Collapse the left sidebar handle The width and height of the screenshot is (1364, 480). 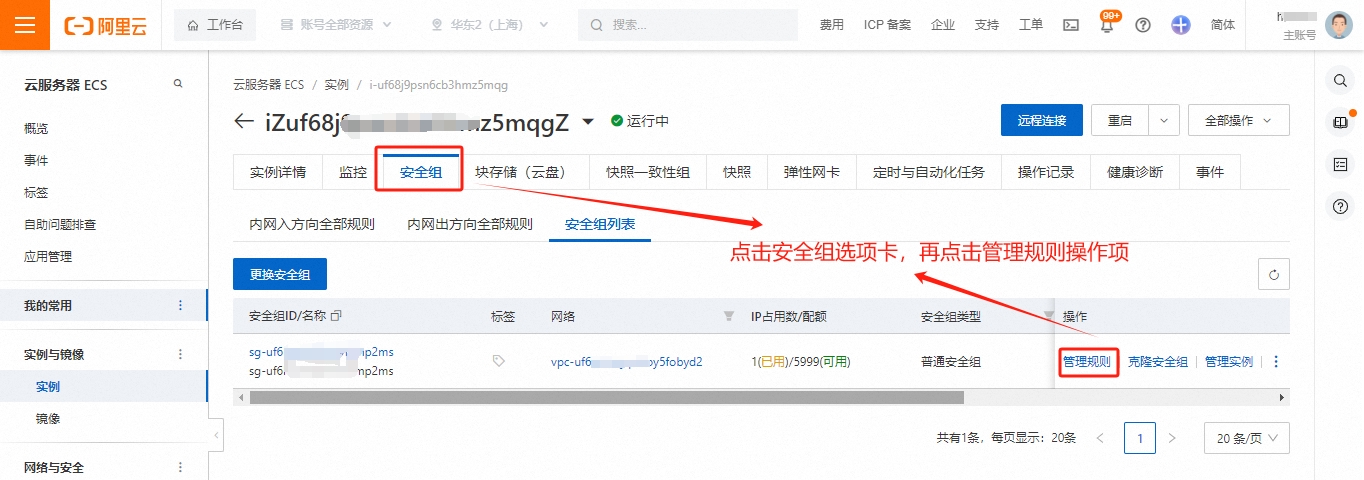click(x=216, y=435)
